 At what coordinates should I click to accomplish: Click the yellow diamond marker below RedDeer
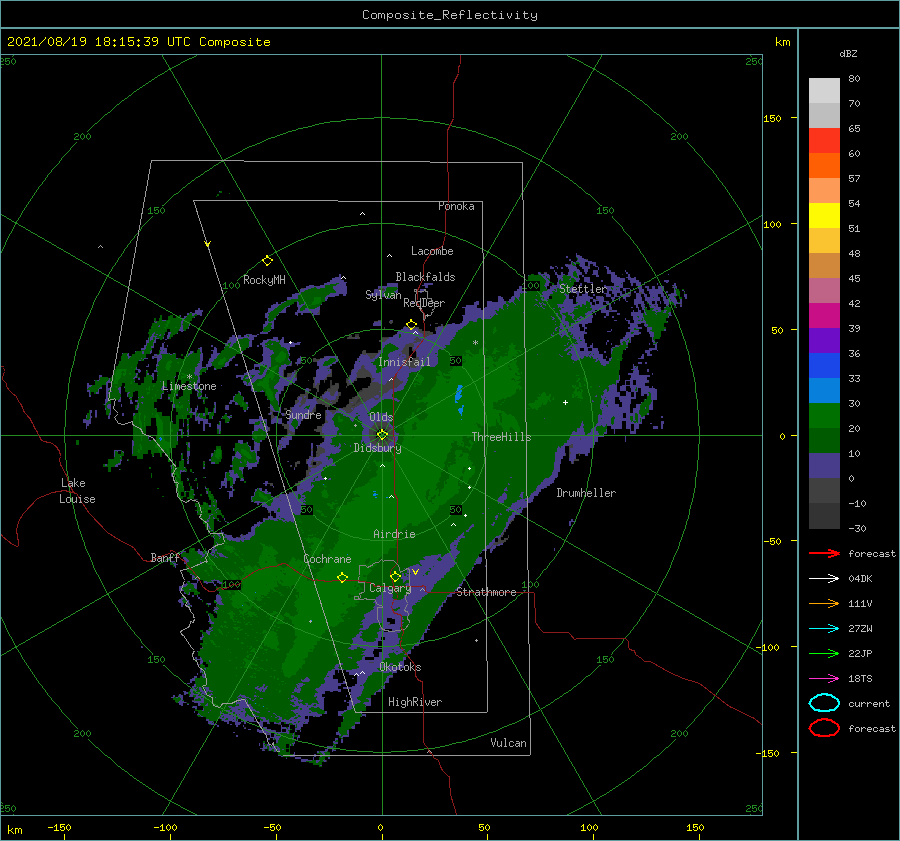click(411, 325)
